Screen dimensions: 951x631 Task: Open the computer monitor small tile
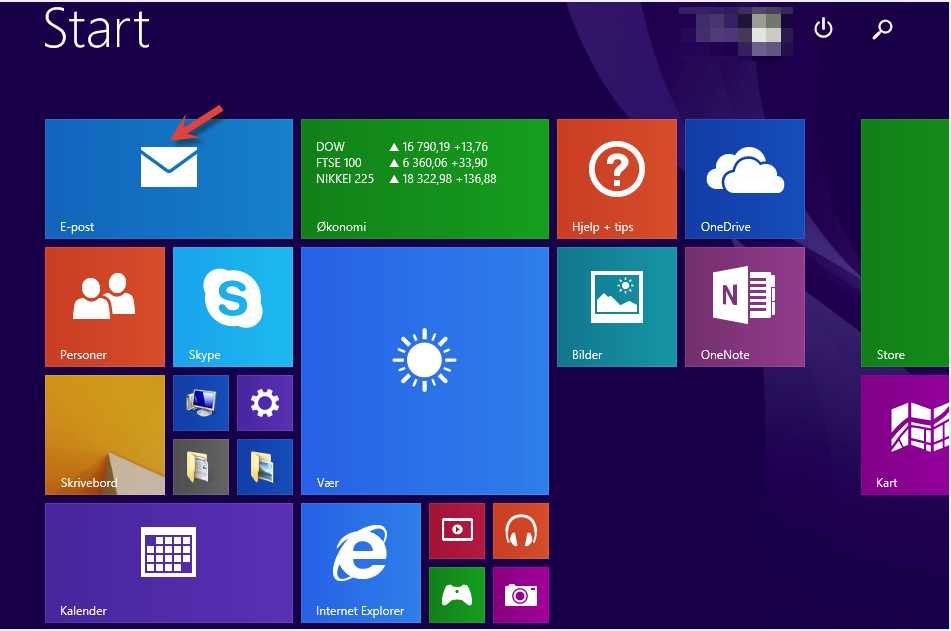pos(201,403)
